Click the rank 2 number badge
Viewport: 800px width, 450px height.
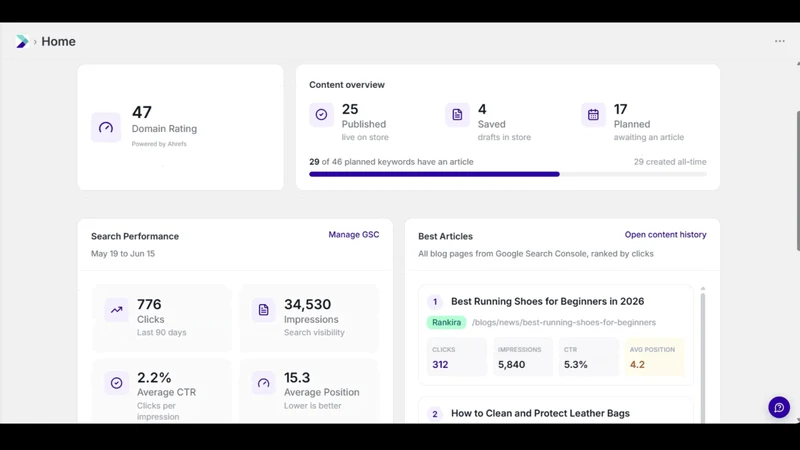(435, 414)
